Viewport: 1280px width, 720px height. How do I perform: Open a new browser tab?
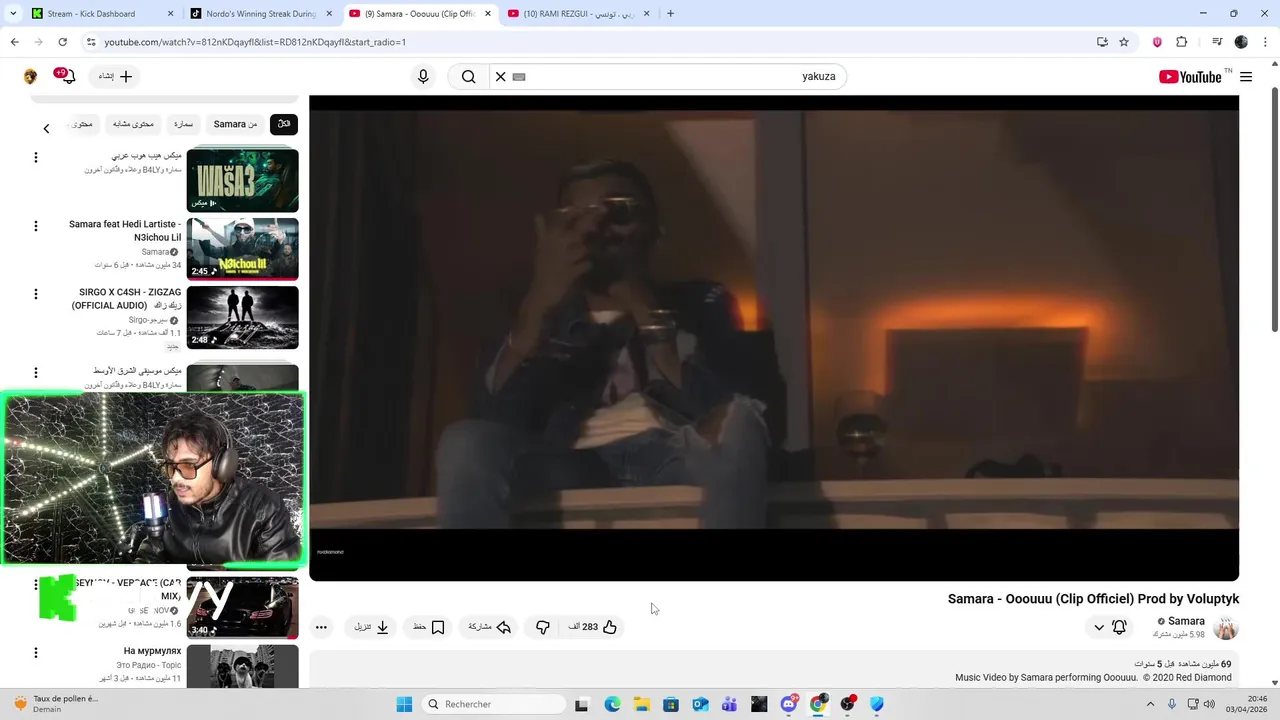[x=670, y=14]
